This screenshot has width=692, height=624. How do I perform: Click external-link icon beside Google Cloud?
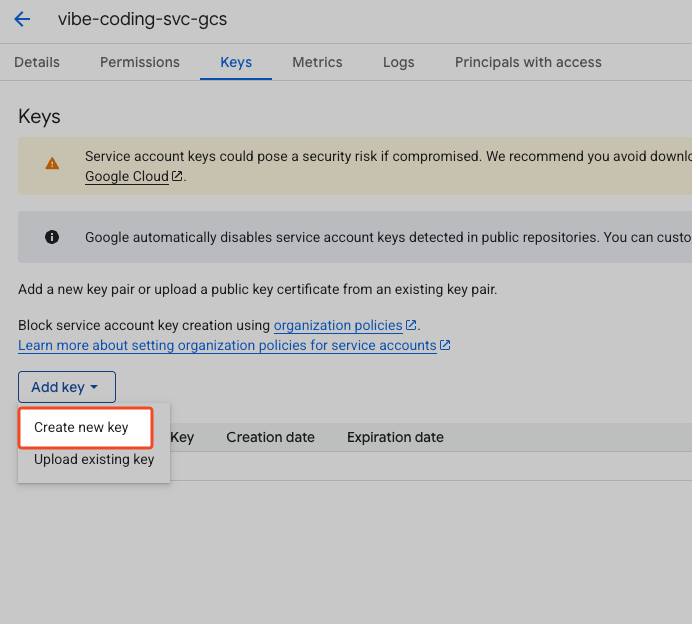coord(177,176)
